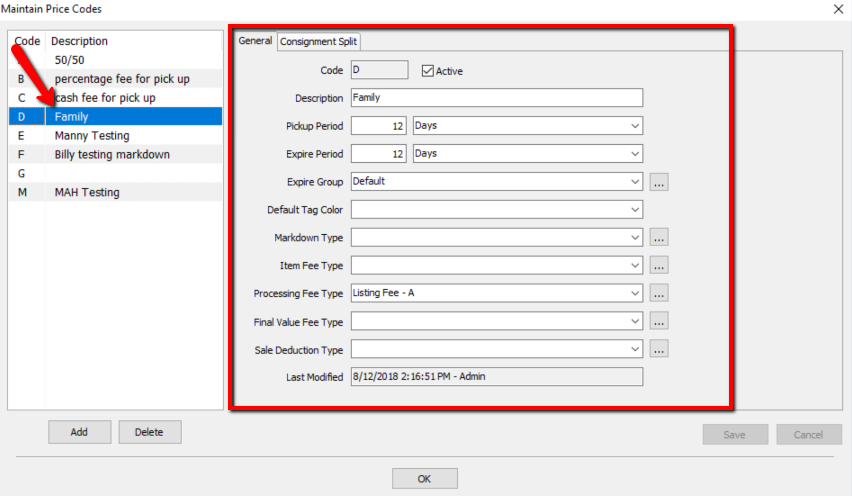Select the 'Billy testing markdown' row
The height and width of the screenshot is (496, 852).
[115, 154]
